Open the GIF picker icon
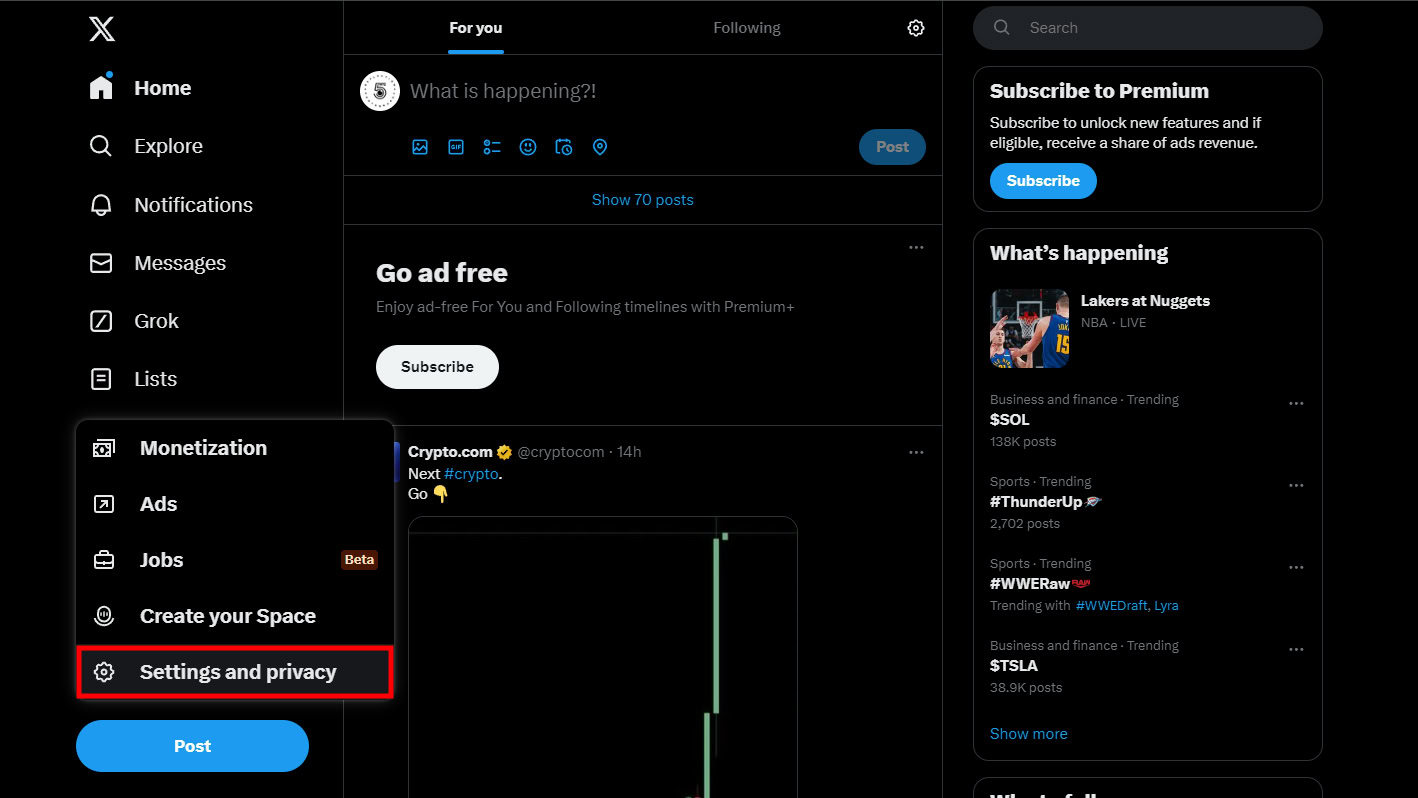Image resolution: width=1418 pixels, height=798 pixels. point(456,147)
